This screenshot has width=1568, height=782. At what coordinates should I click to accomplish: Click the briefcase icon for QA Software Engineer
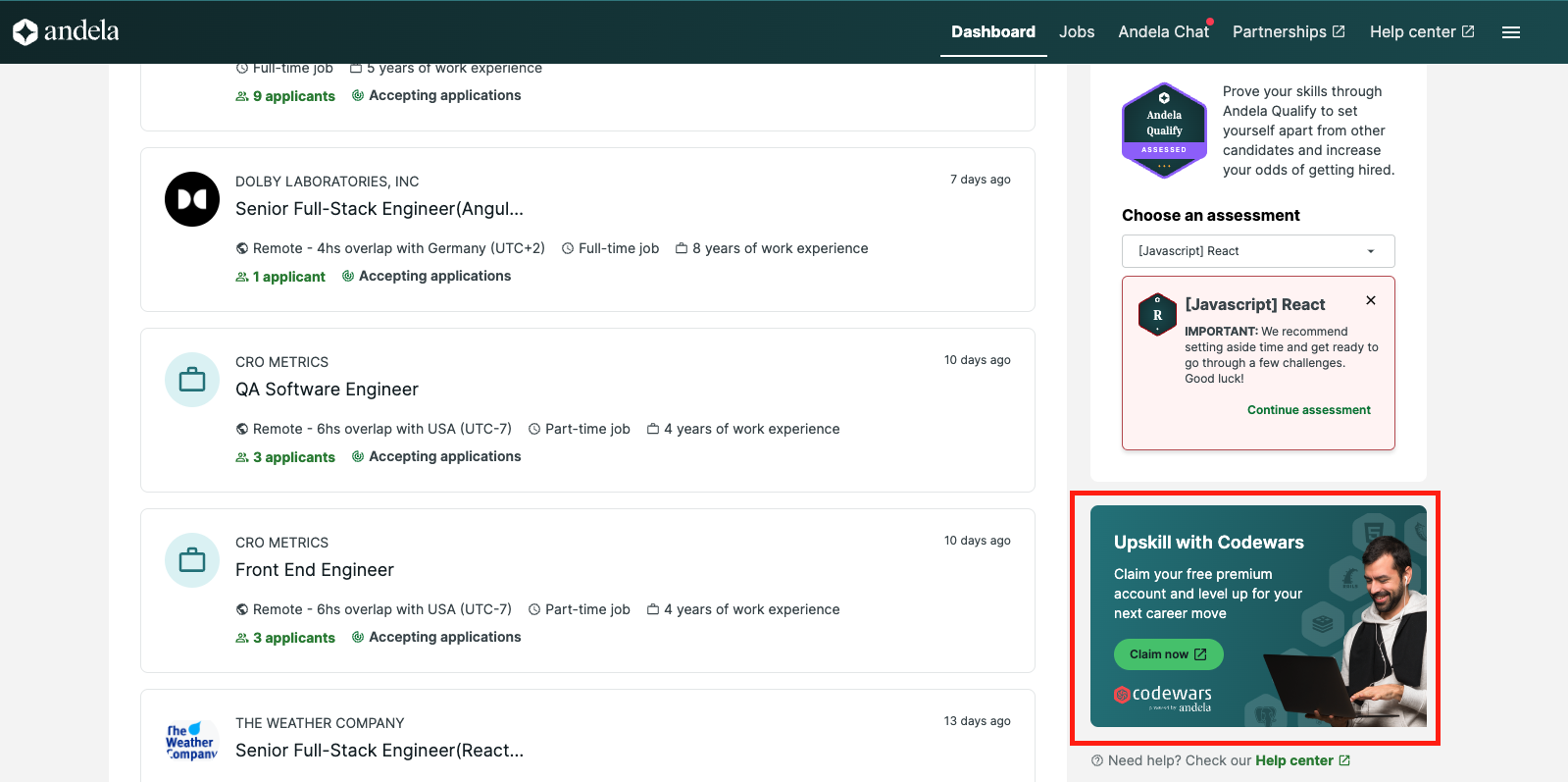tap(192, 380)
